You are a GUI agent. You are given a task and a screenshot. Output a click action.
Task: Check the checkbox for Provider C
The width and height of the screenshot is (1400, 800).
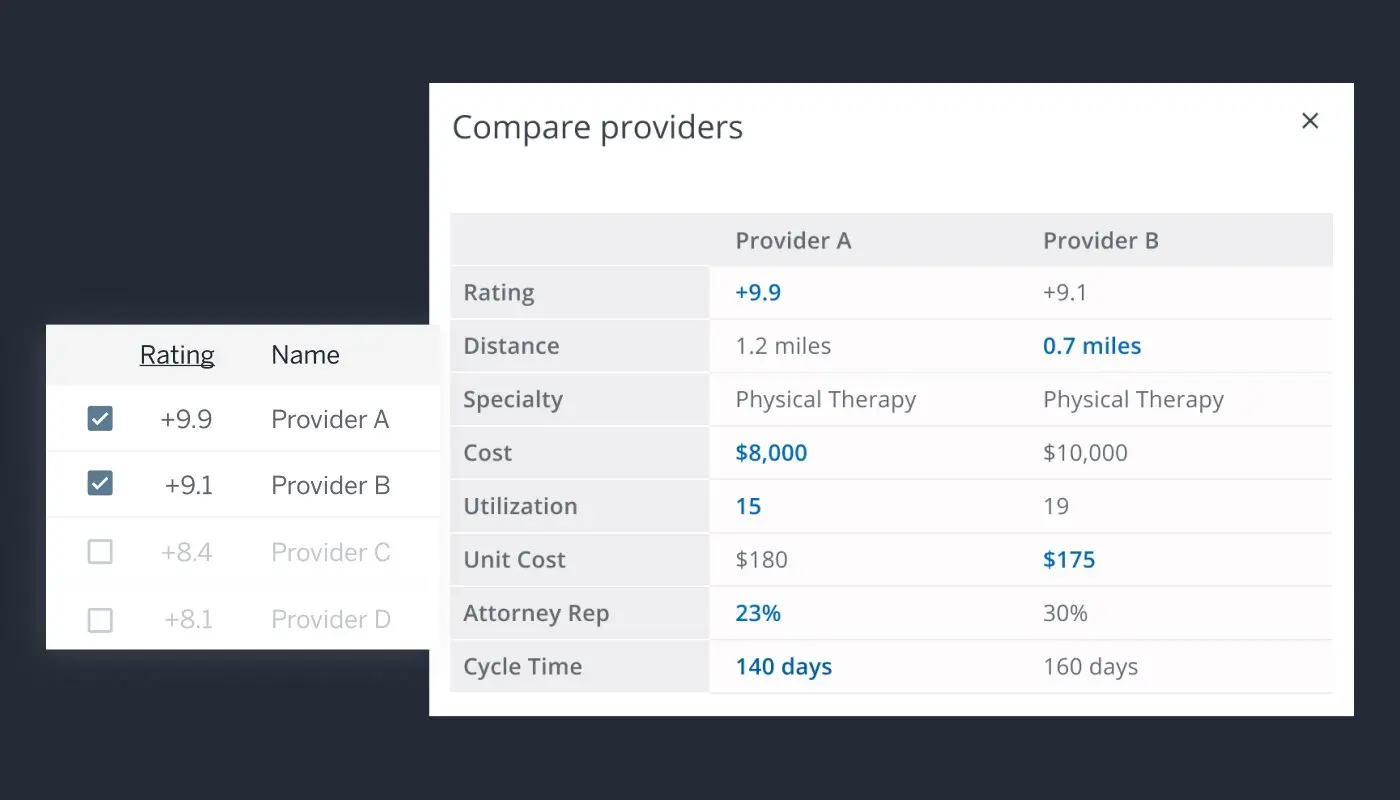[100, 552]
